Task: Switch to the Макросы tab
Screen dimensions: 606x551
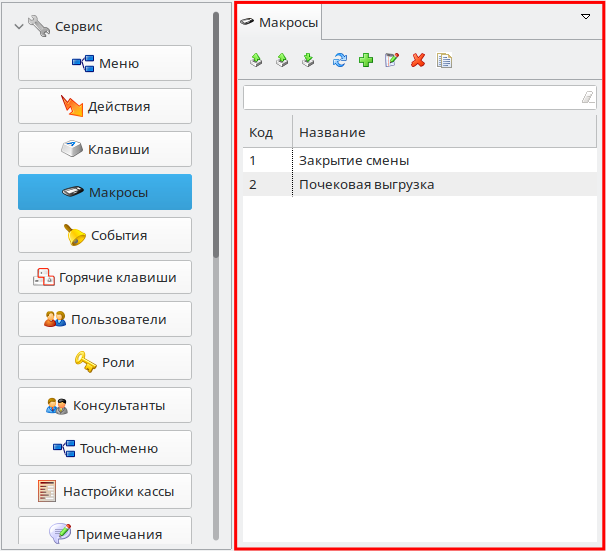Action: (x=279, y=22)
